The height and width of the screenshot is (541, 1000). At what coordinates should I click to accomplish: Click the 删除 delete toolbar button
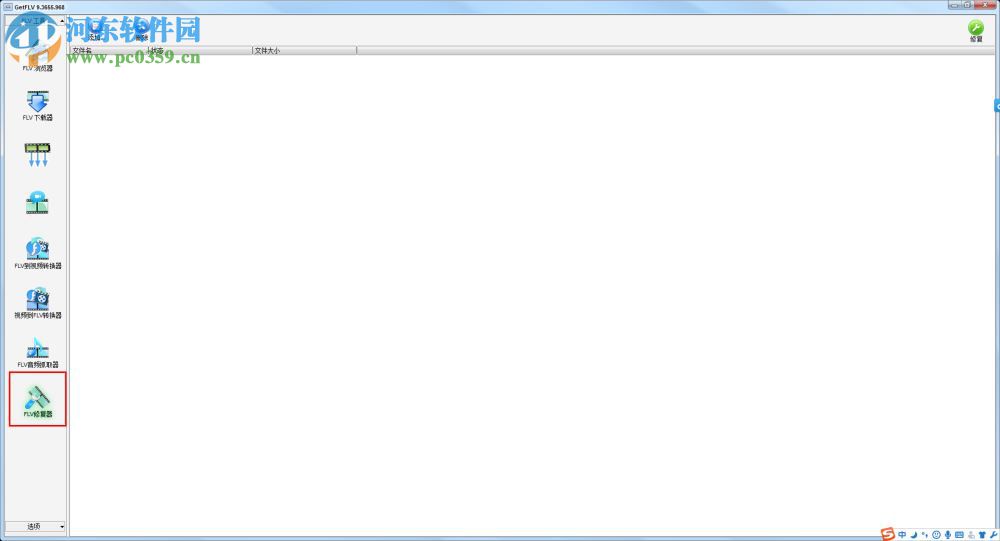tap(141, 30)
